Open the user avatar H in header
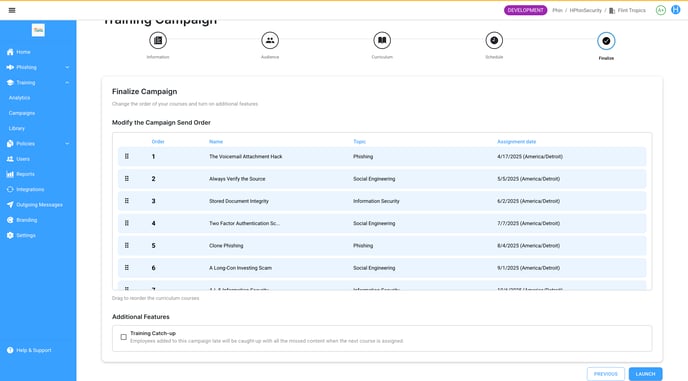 (x=676, y=10)
